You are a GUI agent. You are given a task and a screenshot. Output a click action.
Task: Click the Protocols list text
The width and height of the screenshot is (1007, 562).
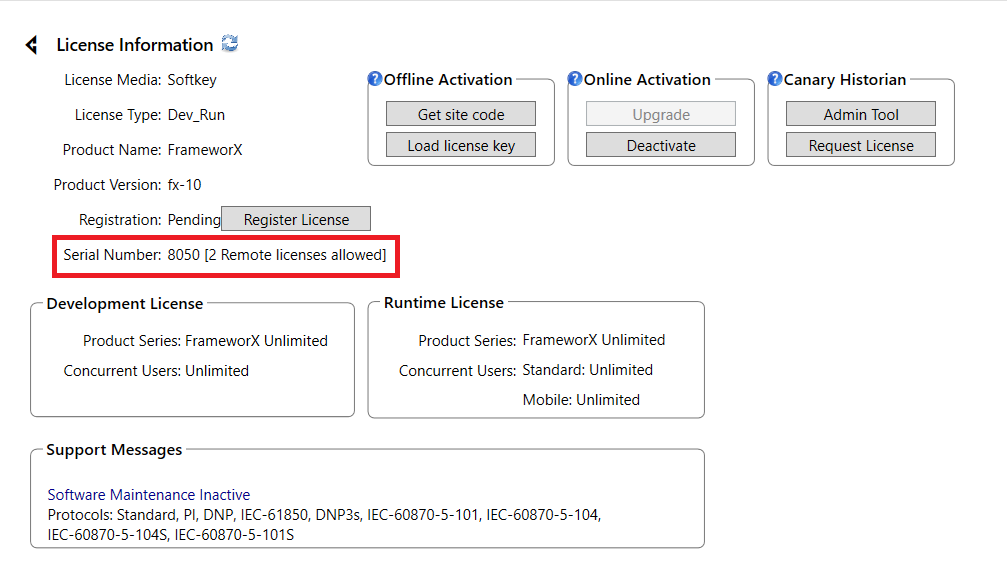point(324,525)
